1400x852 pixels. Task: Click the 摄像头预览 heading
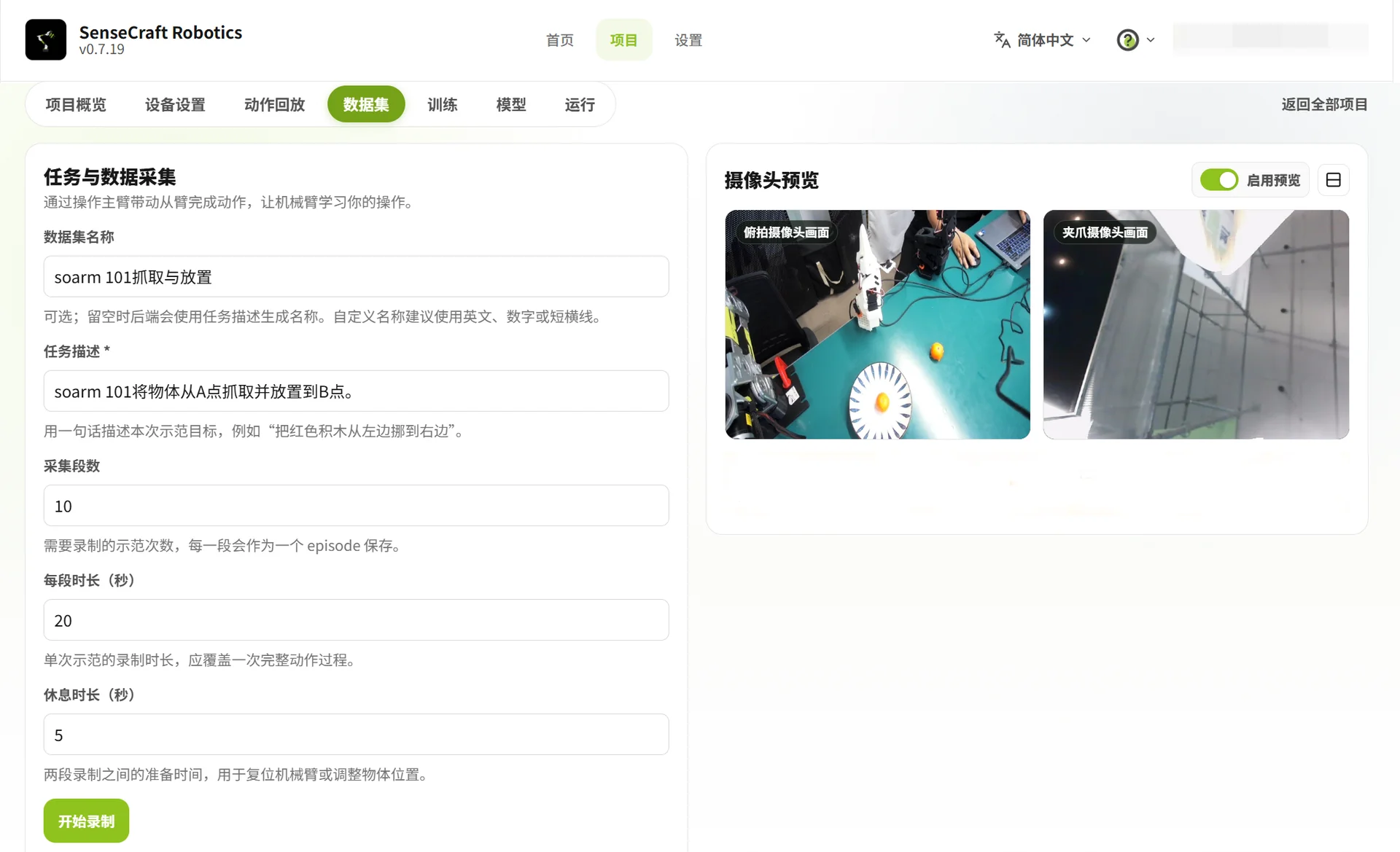[x=771, y=180]
